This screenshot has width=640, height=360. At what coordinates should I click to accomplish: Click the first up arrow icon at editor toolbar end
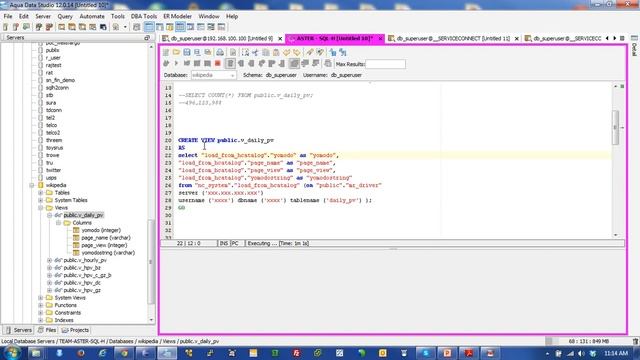pyautogui.click(x=333, y=52)
